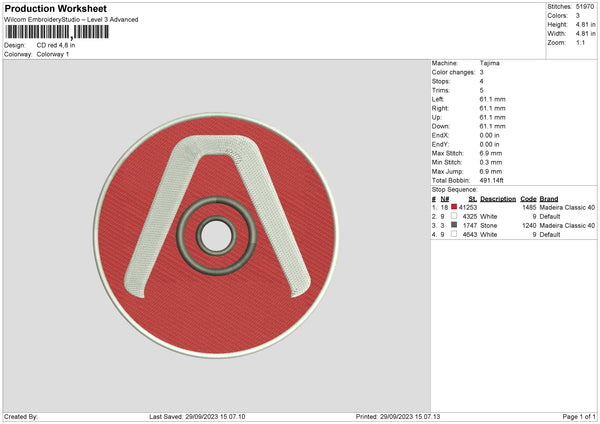Click 'Wilcom EmbroideryStudio – Level 3 Advanced' text
600x424 pixels.
point(71,20)
